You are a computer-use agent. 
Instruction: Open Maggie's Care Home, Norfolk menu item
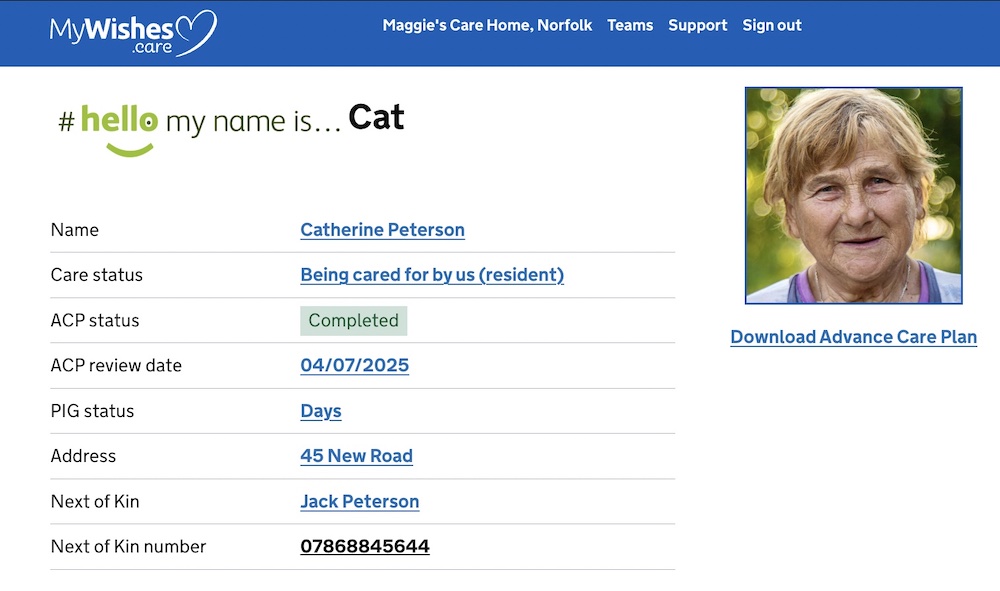click(x=487, y=25)
